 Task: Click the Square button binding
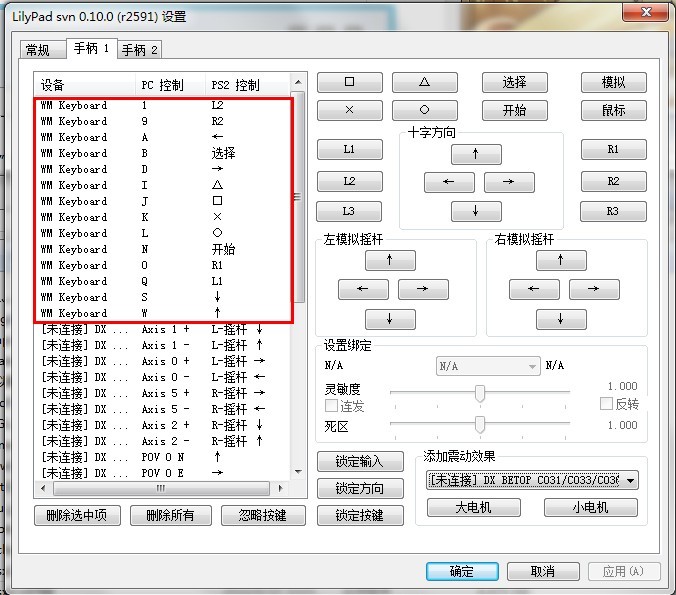[x=350, y=82]
